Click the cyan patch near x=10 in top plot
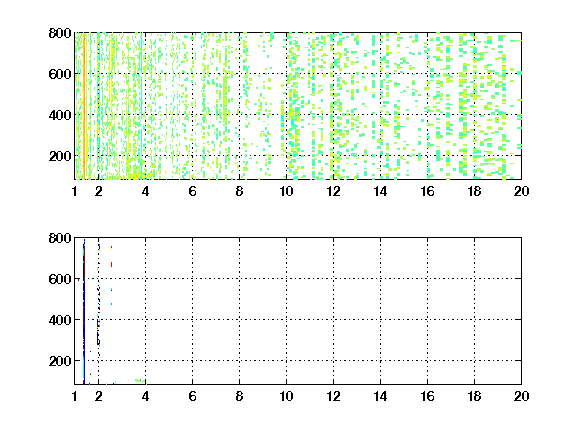Screen dimensions: 576x432 283,121
